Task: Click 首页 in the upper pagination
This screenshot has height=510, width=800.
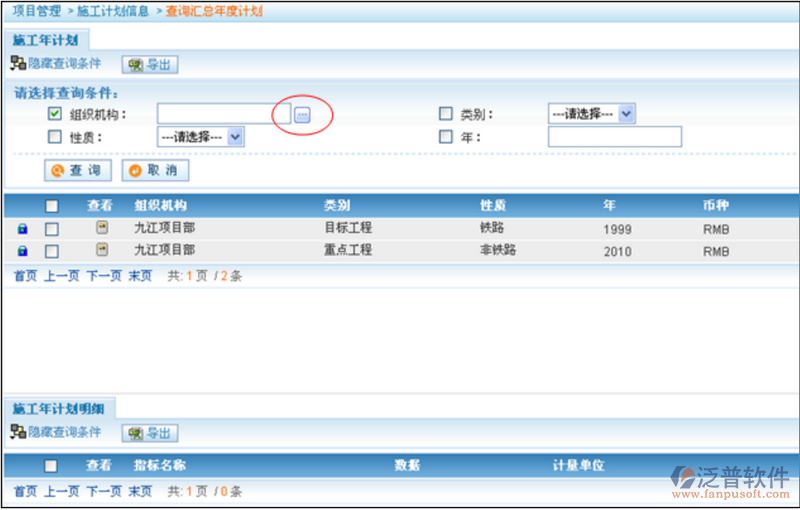Action: [26, 276]
